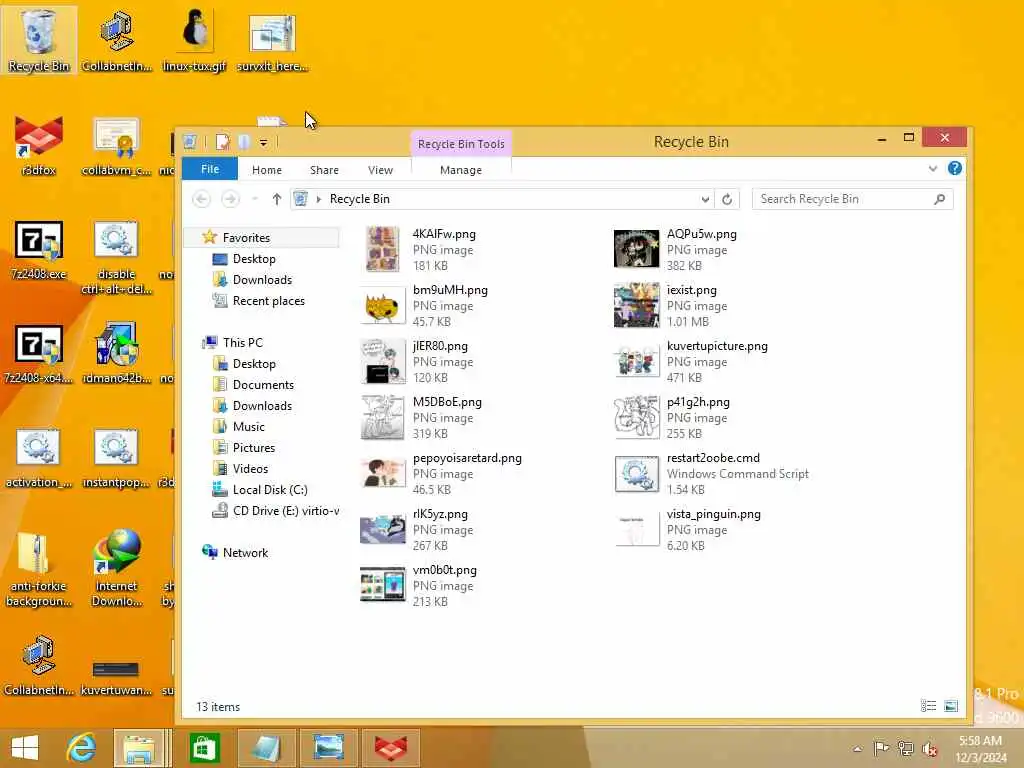Click the Recycle Bin Tools contextual tab
Screen dimensions: 1024x768
click(461, 144)
